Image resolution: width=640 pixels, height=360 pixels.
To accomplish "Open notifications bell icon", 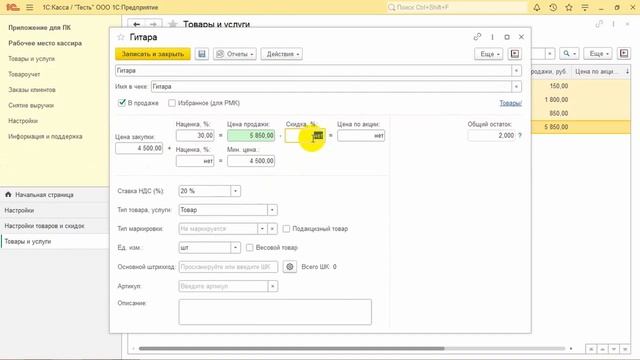I will click(537, 7).
